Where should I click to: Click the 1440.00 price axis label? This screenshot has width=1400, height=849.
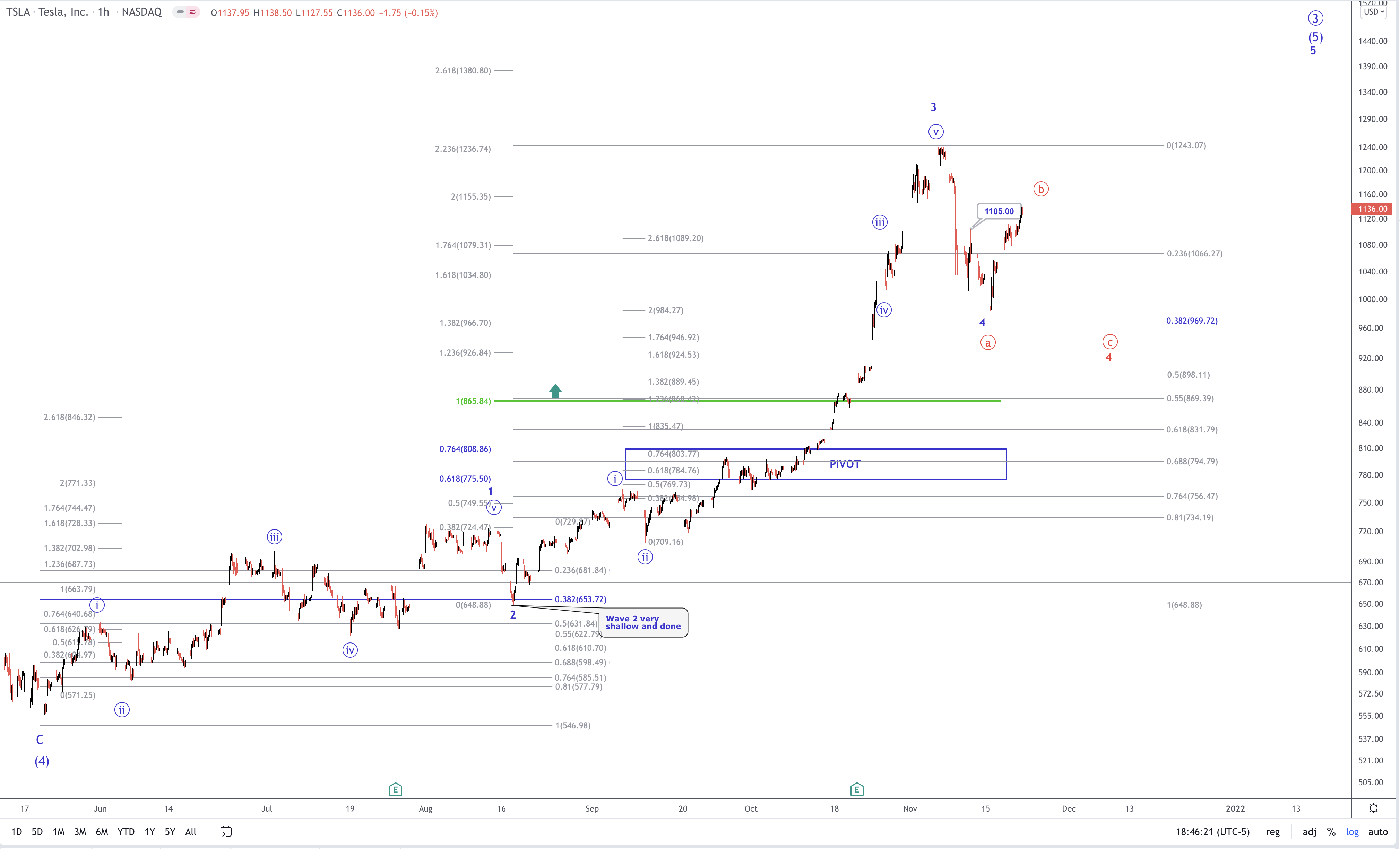tap(1373, 41)
